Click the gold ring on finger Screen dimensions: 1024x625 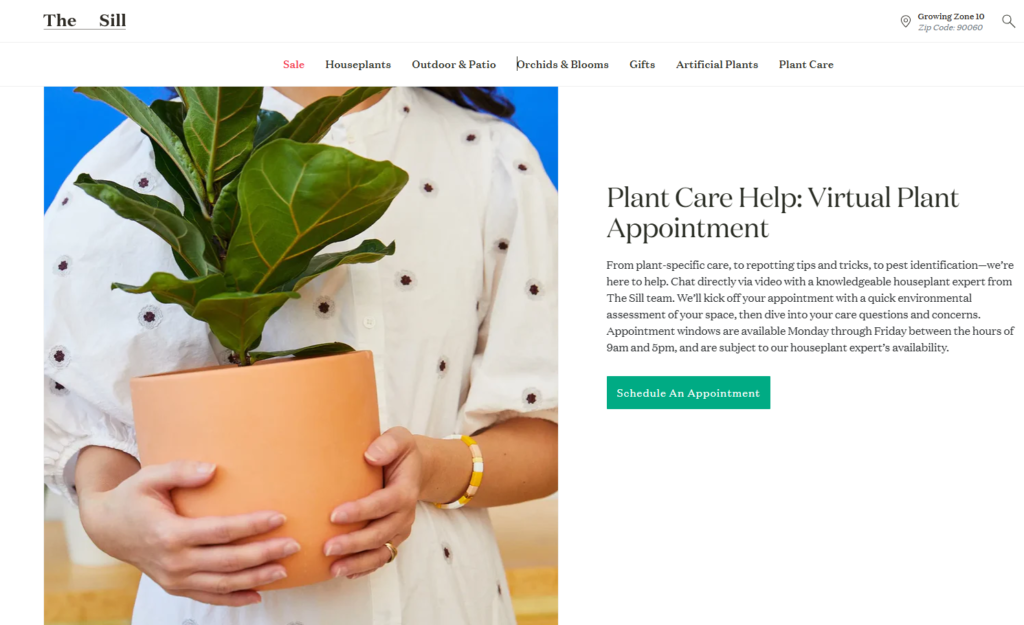click(x=391, y=551)
